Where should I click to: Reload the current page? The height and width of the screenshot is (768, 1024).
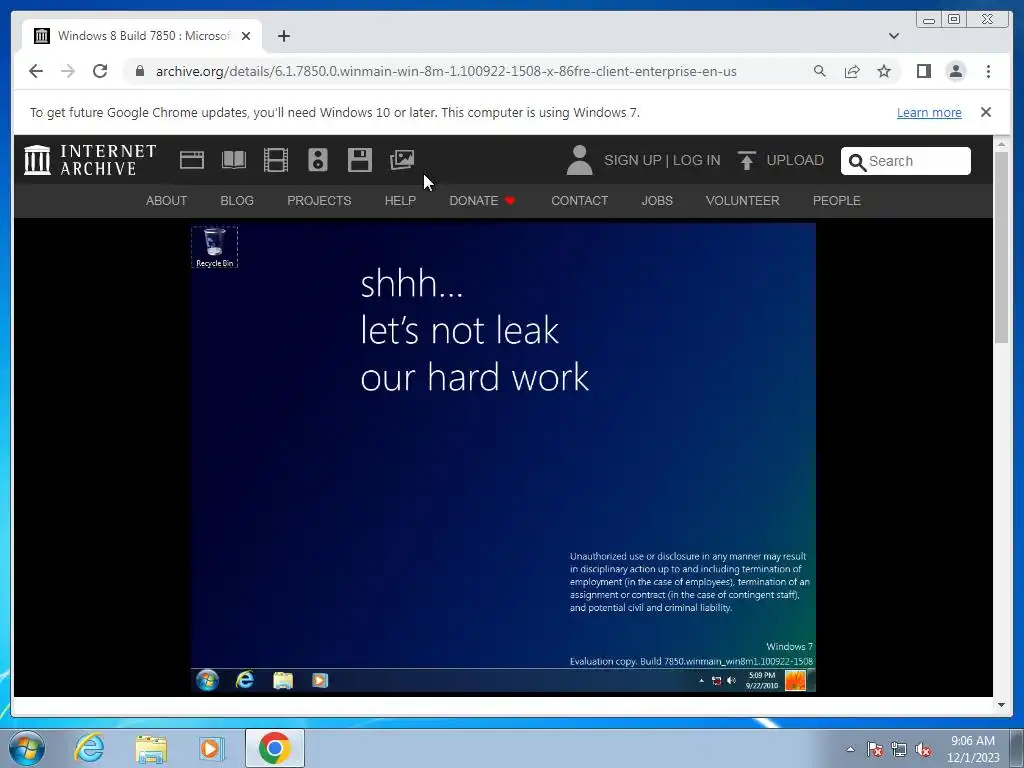(100, 71)
